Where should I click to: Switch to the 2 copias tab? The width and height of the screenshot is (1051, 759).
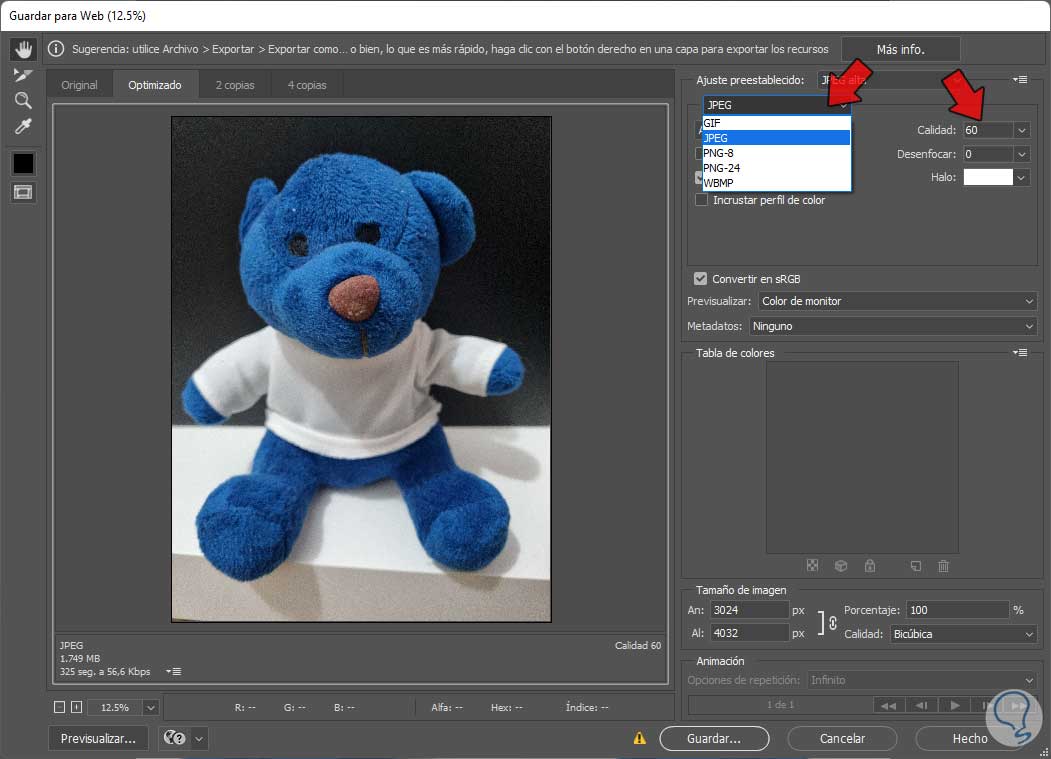coord(235,85)
